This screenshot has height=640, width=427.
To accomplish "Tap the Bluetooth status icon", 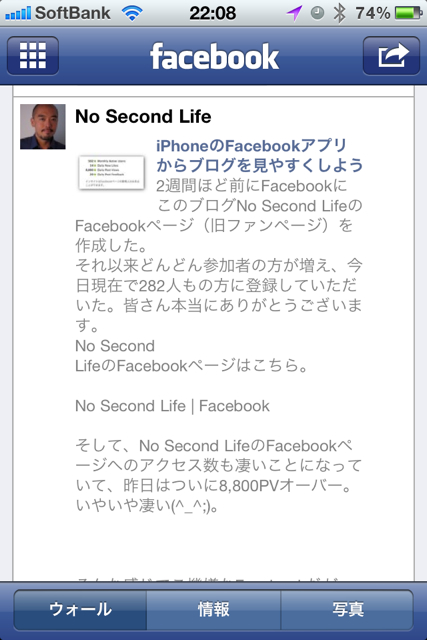I will (x=339, y=13).
